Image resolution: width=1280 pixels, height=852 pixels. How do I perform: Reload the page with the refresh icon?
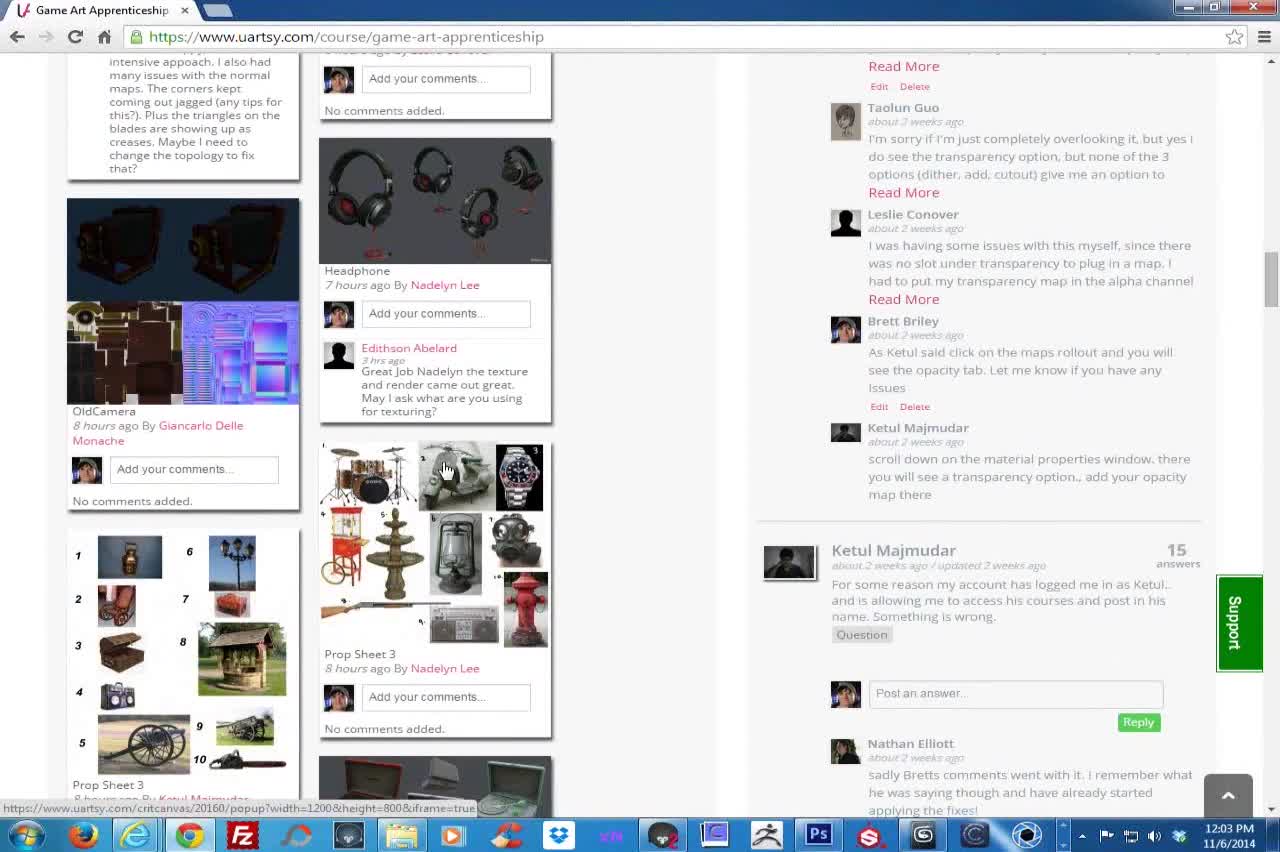(75, 37)
